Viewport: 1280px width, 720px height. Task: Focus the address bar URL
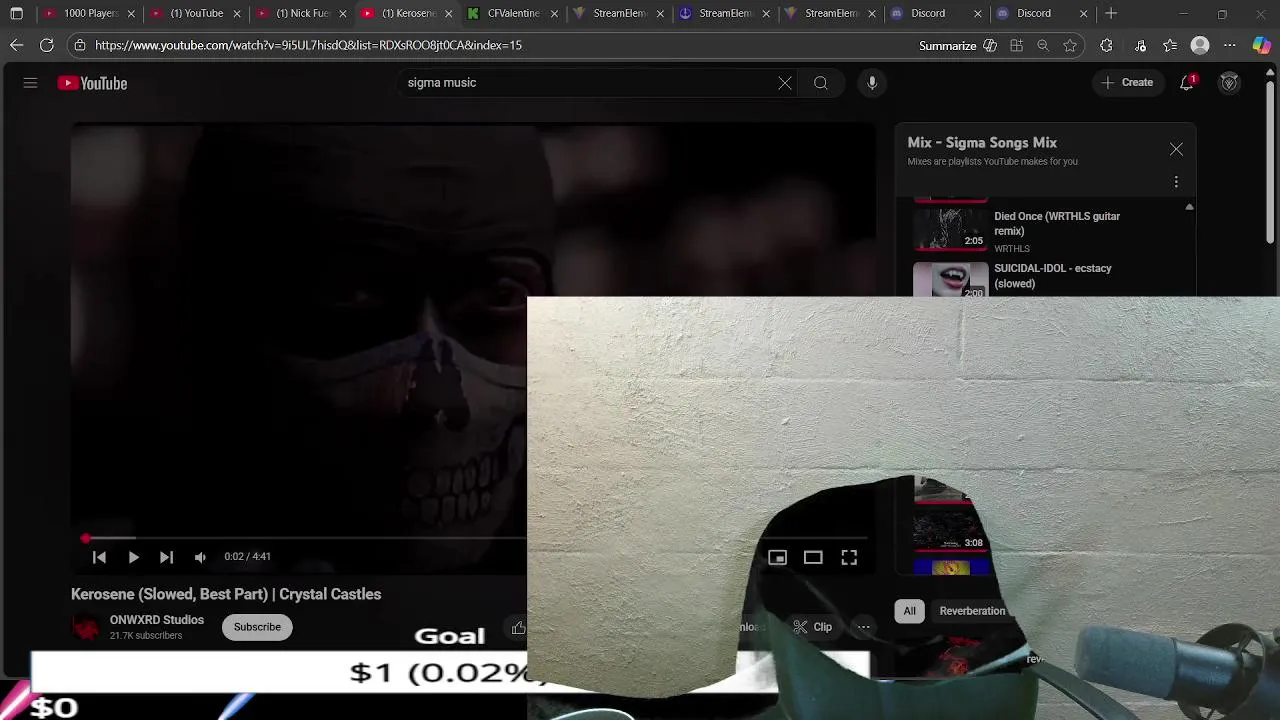pyautogui.click(x=308, y=45)
